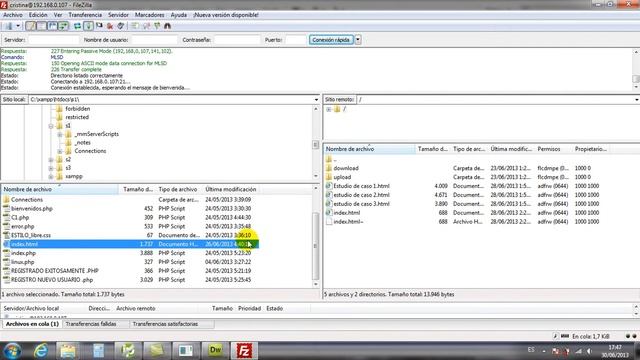Open the Transferencia menu
Screen dimensions: 640x360
click(x=85, y=15)
